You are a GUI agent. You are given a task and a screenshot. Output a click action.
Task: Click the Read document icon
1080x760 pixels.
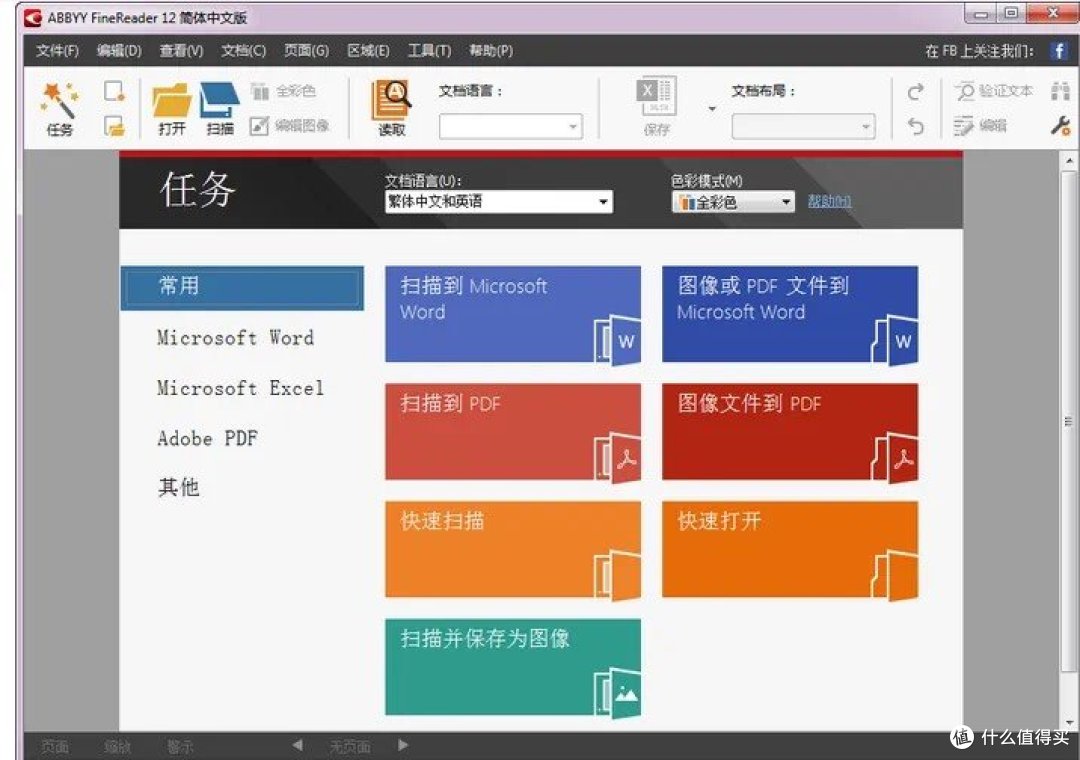(x=391, y=108)
